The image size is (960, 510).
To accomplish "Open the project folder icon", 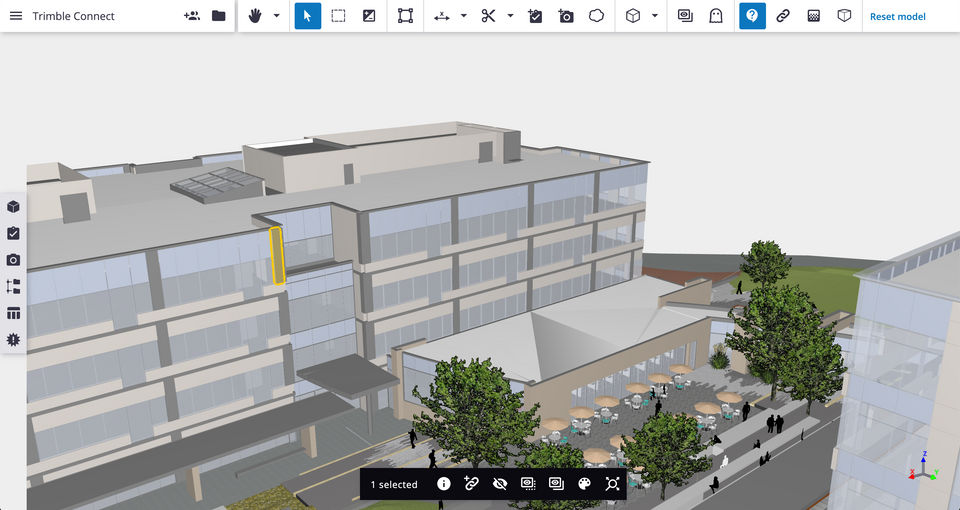I will [x=219, y=16].
